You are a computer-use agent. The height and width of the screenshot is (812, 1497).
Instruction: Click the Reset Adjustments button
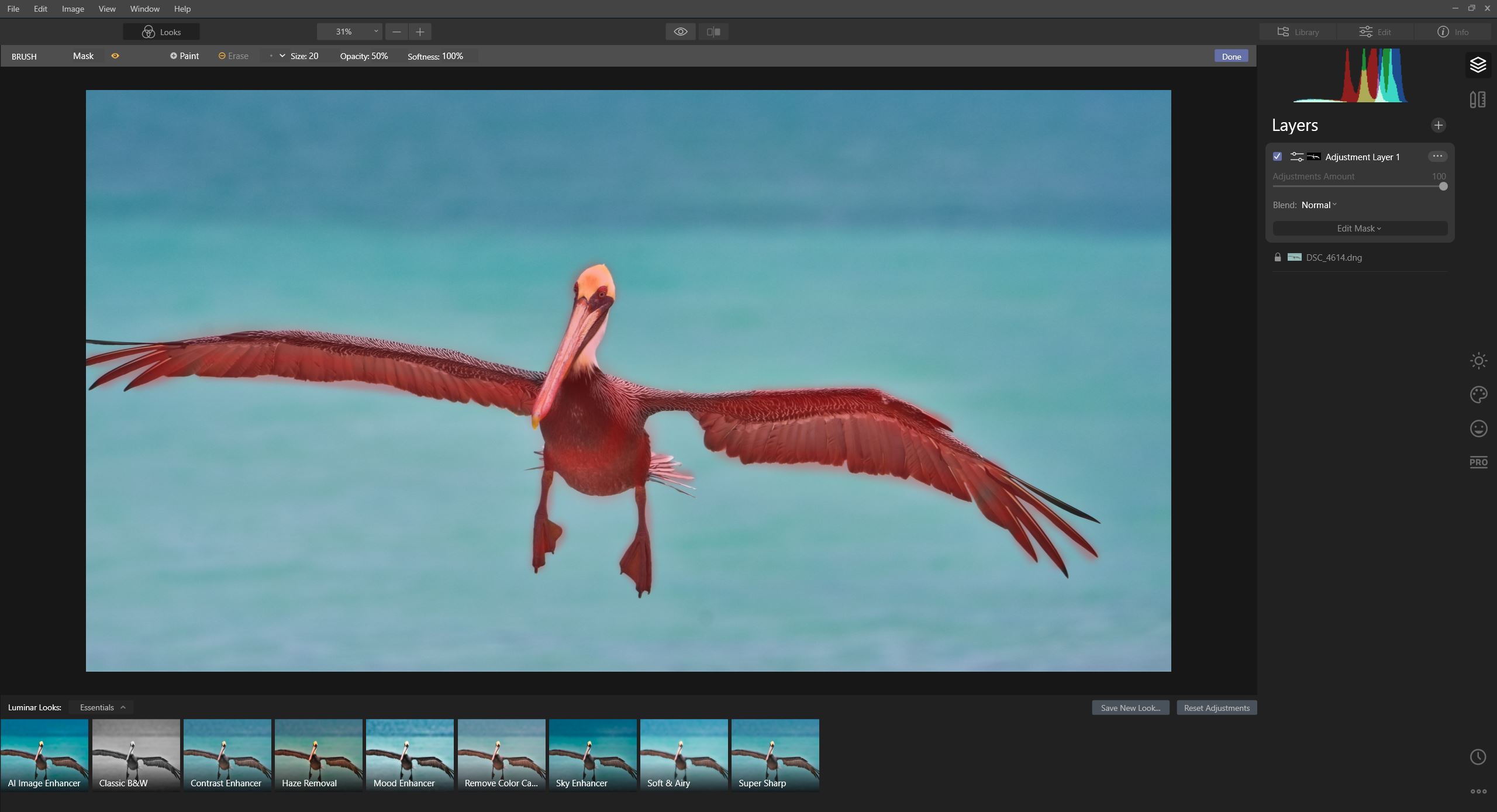click(x=1216, y=708)
